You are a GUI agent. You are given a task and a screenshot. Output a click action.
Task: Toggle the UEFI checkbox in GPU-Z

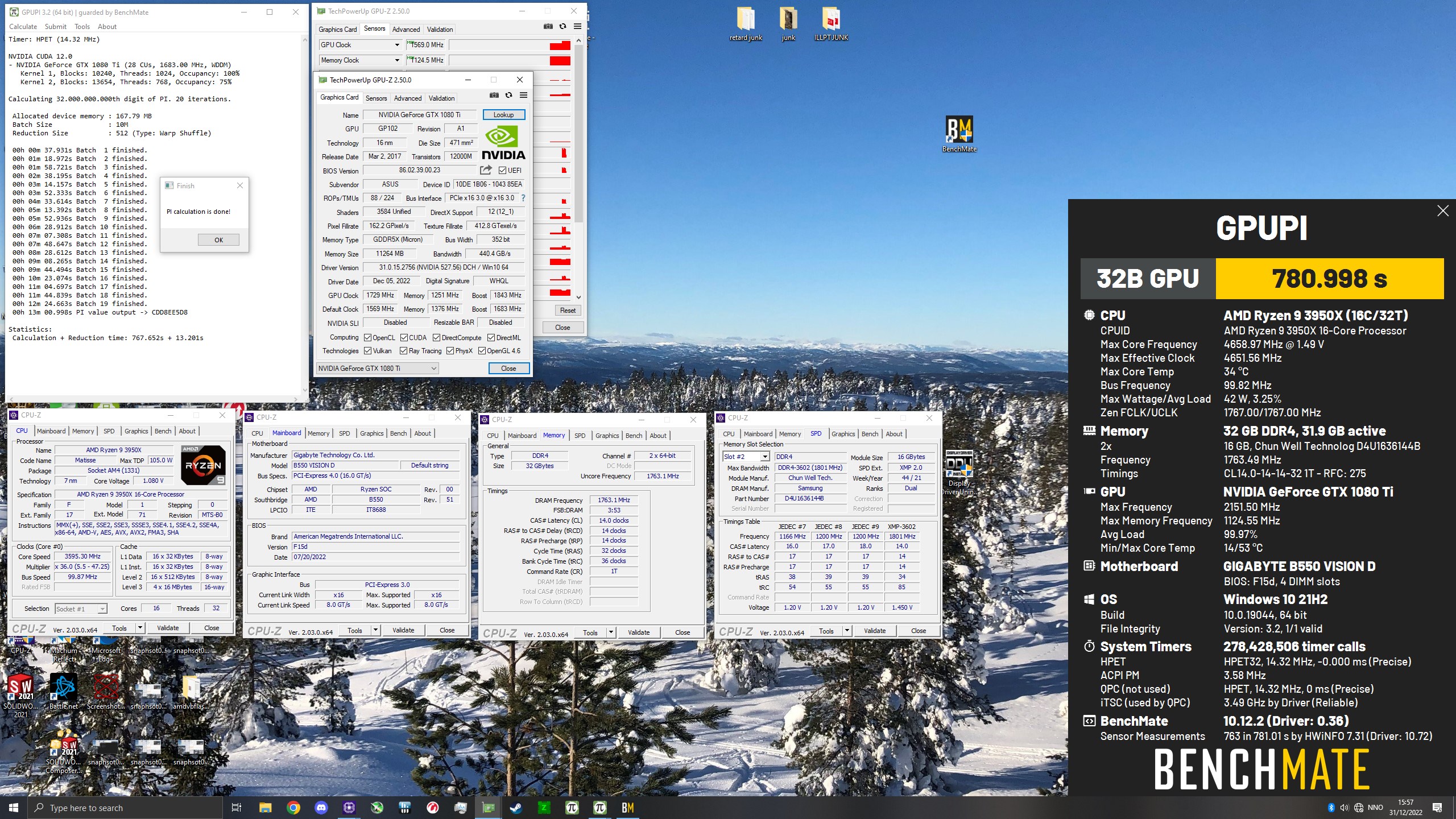pos(502,171)
